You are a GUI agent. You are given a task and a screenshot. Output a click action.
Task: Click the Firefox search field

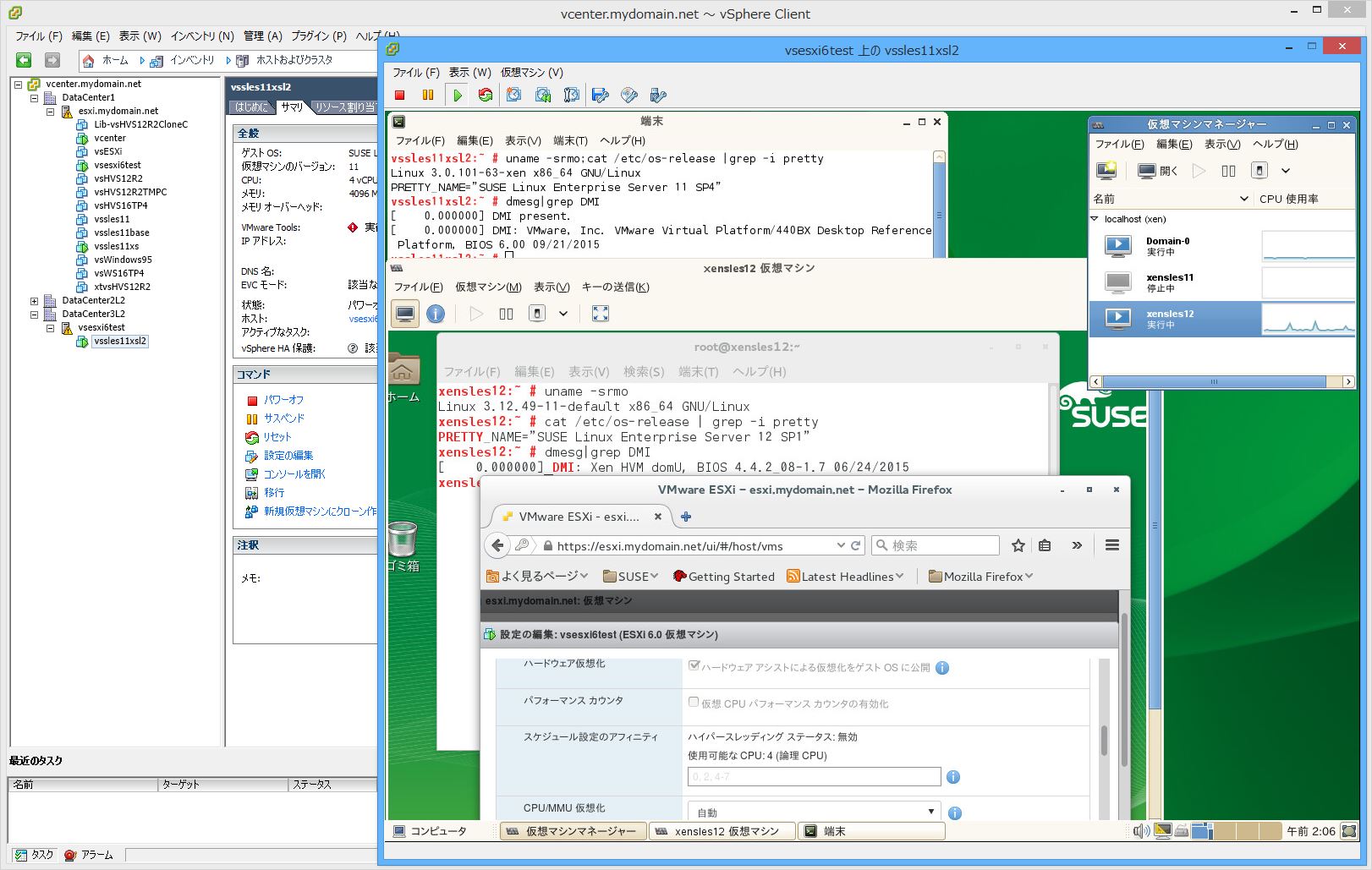[936, 545]
